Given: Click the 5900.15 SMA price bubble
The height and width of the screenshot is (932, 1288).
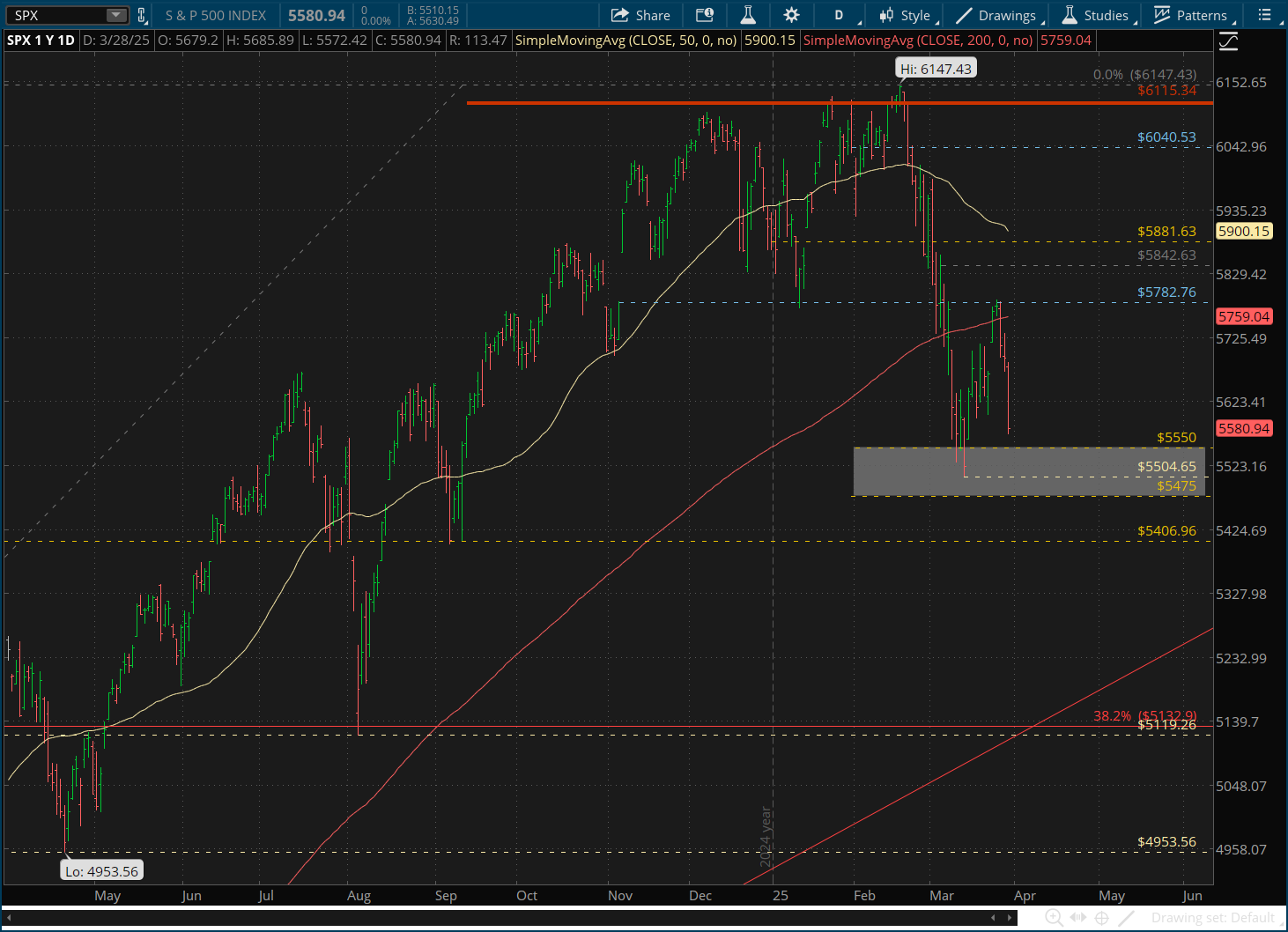Looking at the screenshot, I should coord(1244,231).
